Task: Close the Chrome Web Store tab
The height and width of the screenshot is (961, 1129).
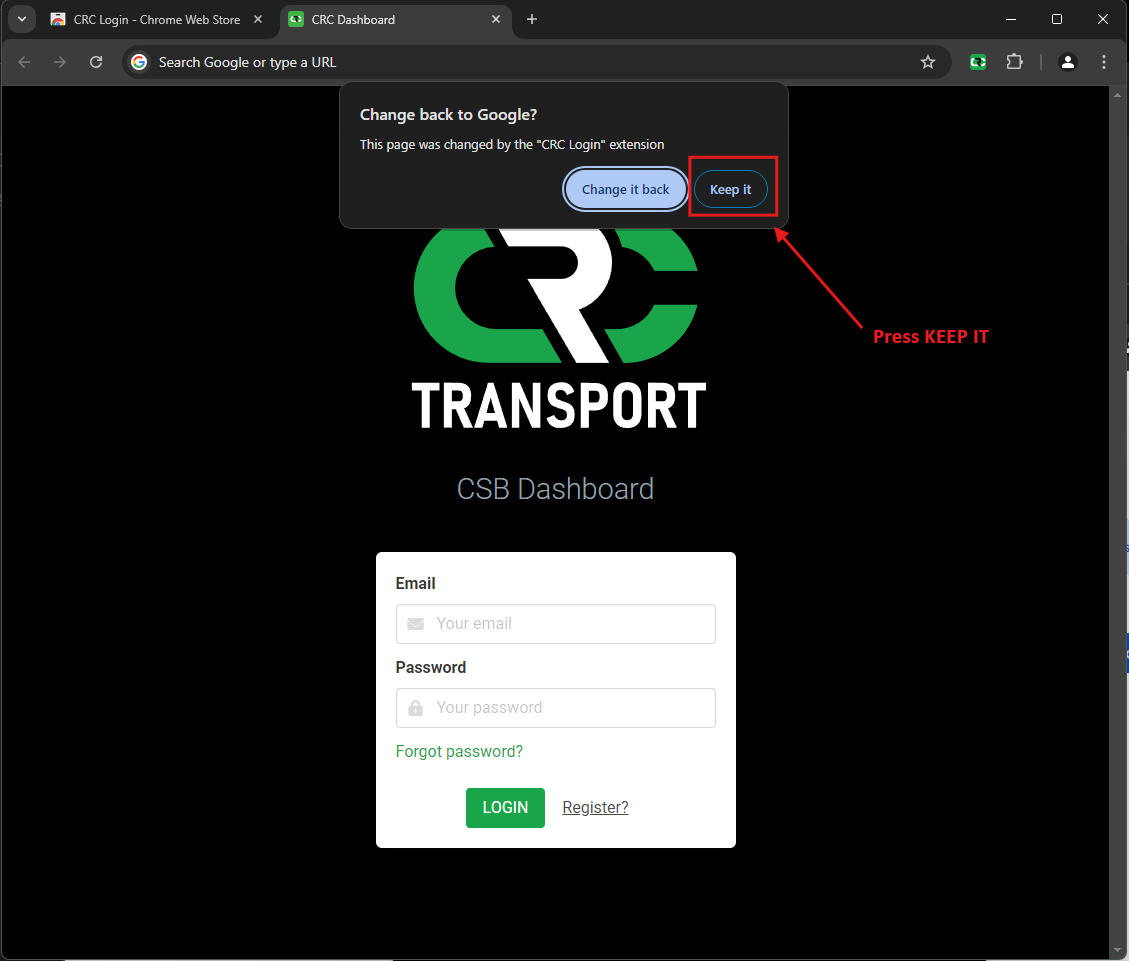Action: tap(258, 20)
